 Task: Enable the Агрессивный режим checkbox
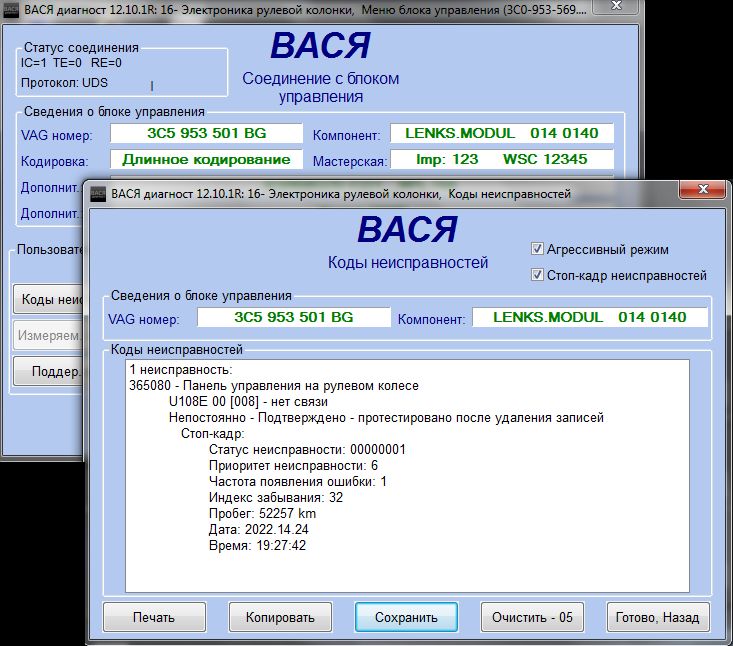[x=538, y=249]
